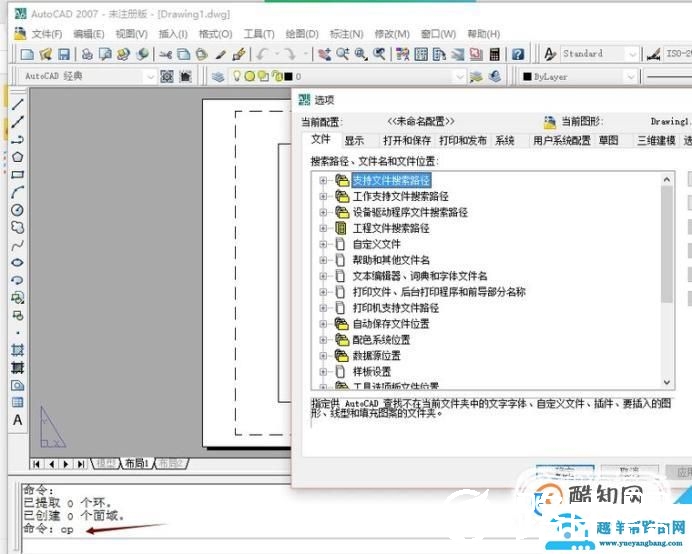Toggle layer 0 freeze sun icon

click(x=249, y=76)
